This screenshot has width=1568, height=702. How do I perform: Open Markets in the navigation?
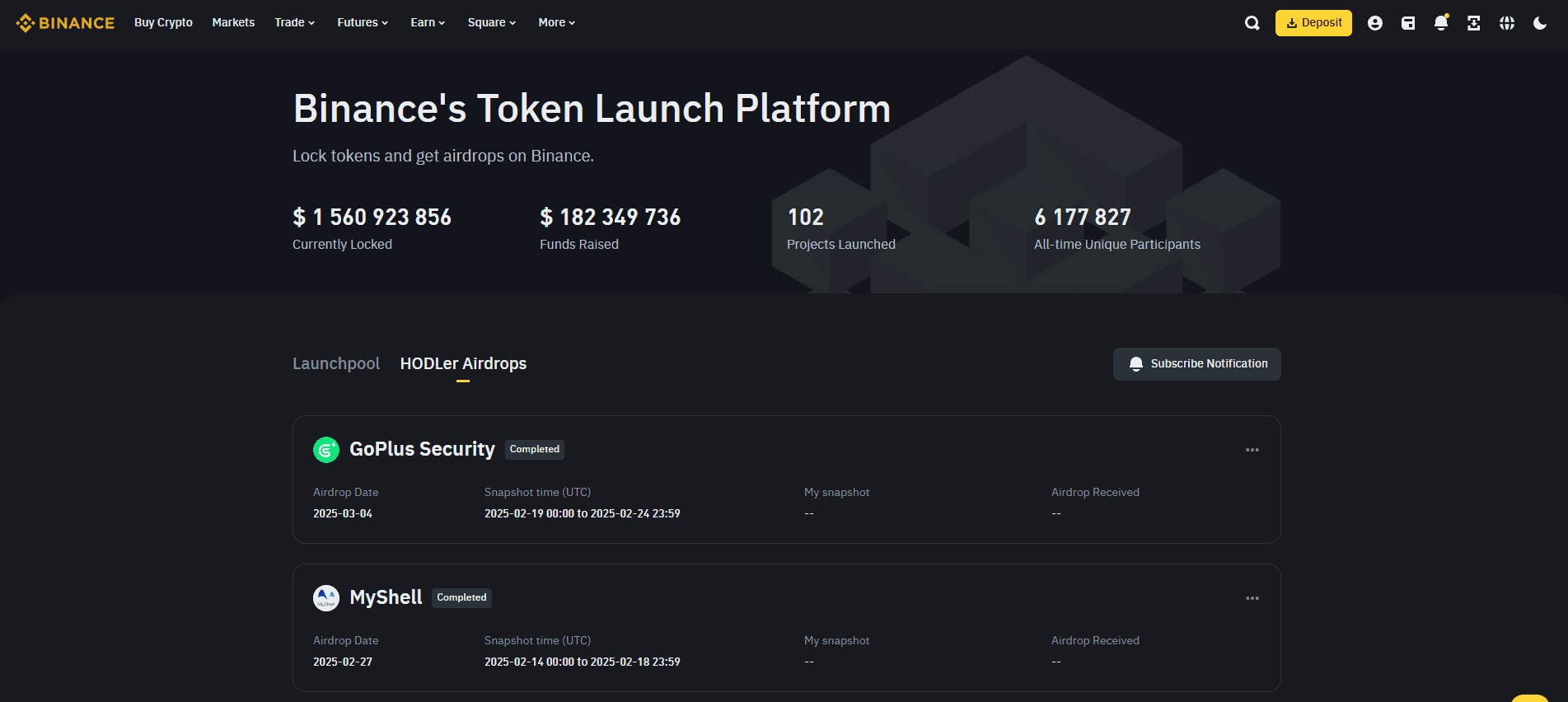pyautogui.click(x=233, y=23)
